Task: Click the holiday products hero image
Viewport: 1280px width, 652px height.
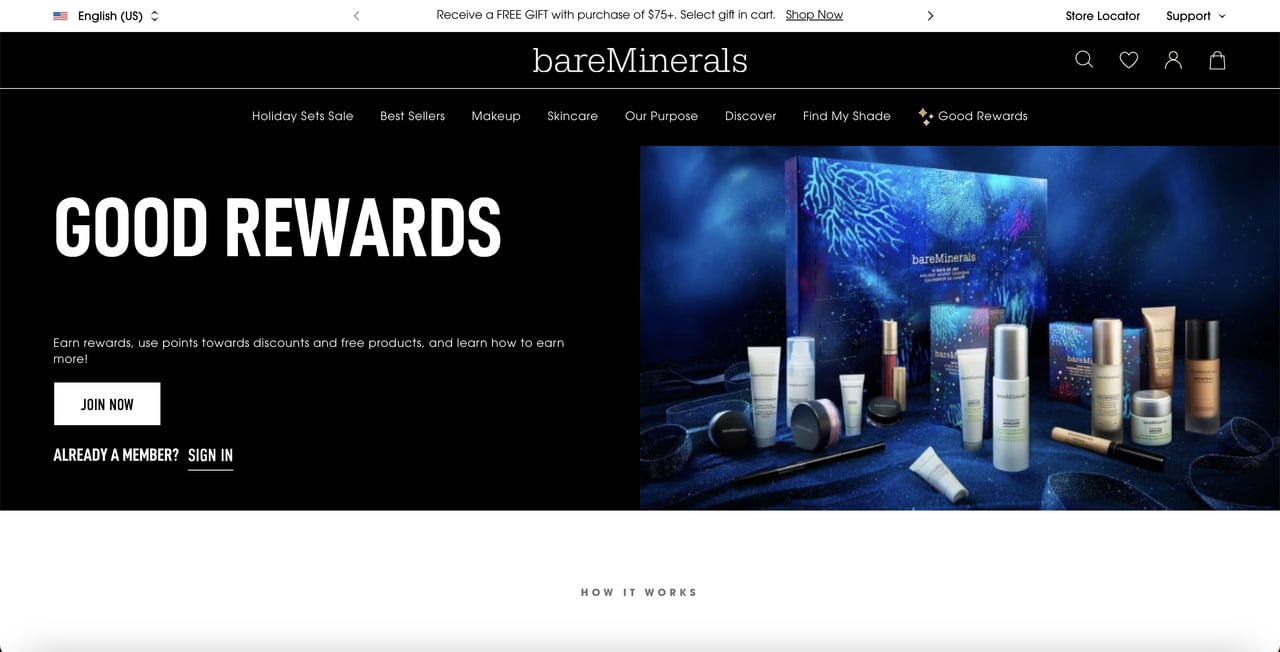Action: pyautogui.click(x=960, y=328)
